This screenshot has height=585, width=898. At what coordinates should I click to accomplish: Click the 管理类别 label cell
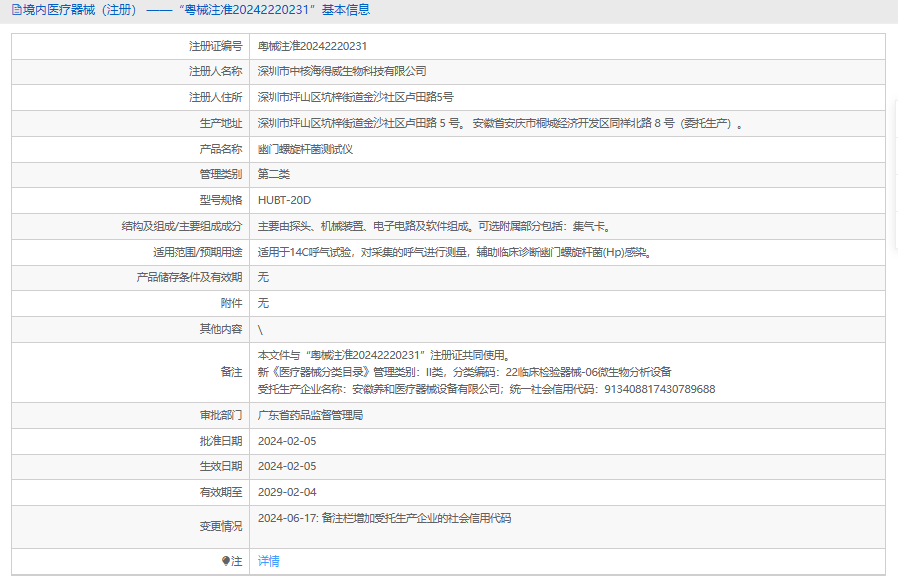(x=131, y=175)
